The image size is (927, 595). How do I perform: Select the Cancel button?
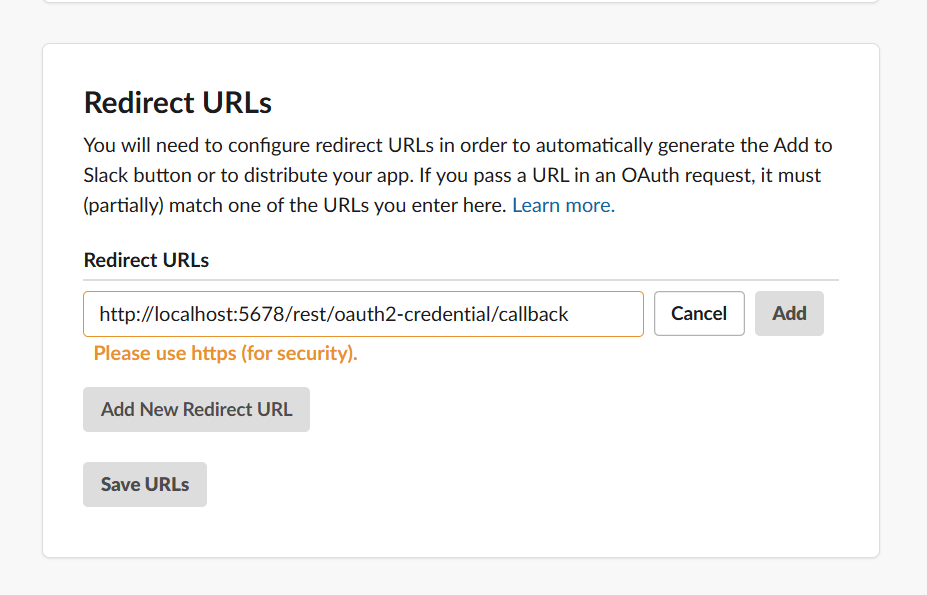point(698,313)
